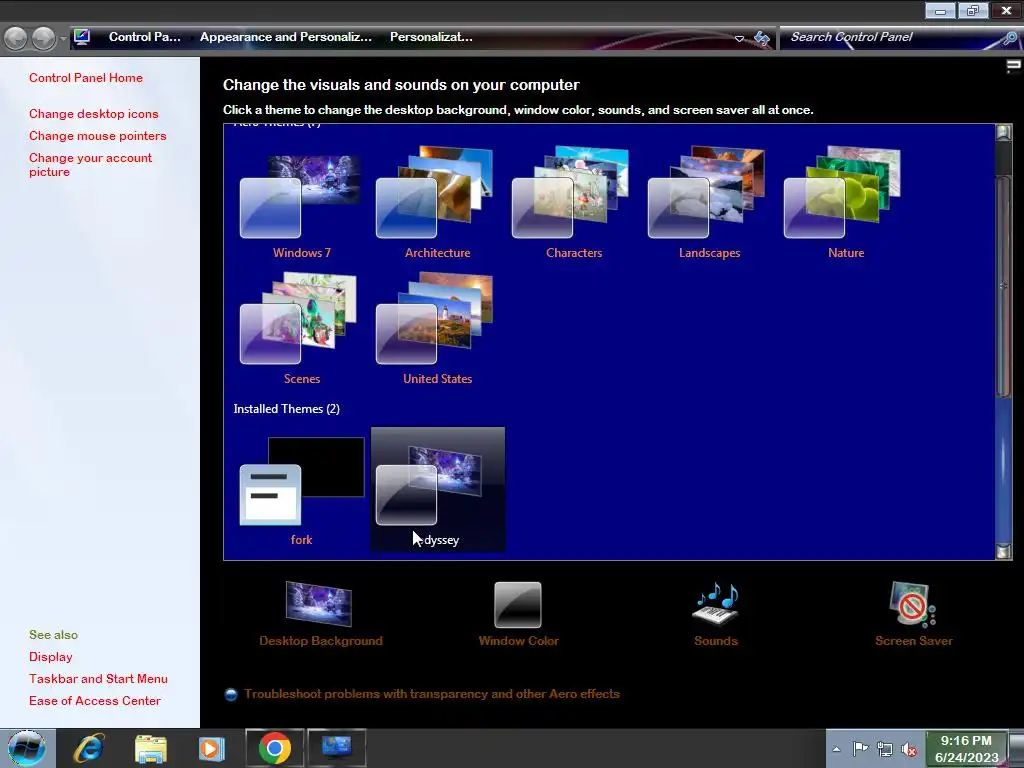Open Ease of Access Center link

click(95, 701)
